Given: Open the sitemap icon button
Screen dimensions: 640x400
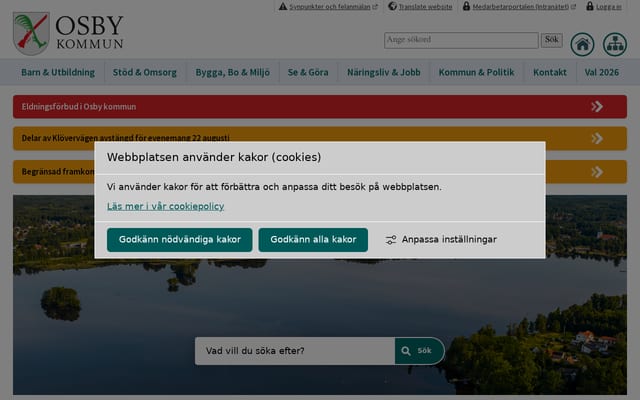Looking at the screenshot, I should (615, 44).
